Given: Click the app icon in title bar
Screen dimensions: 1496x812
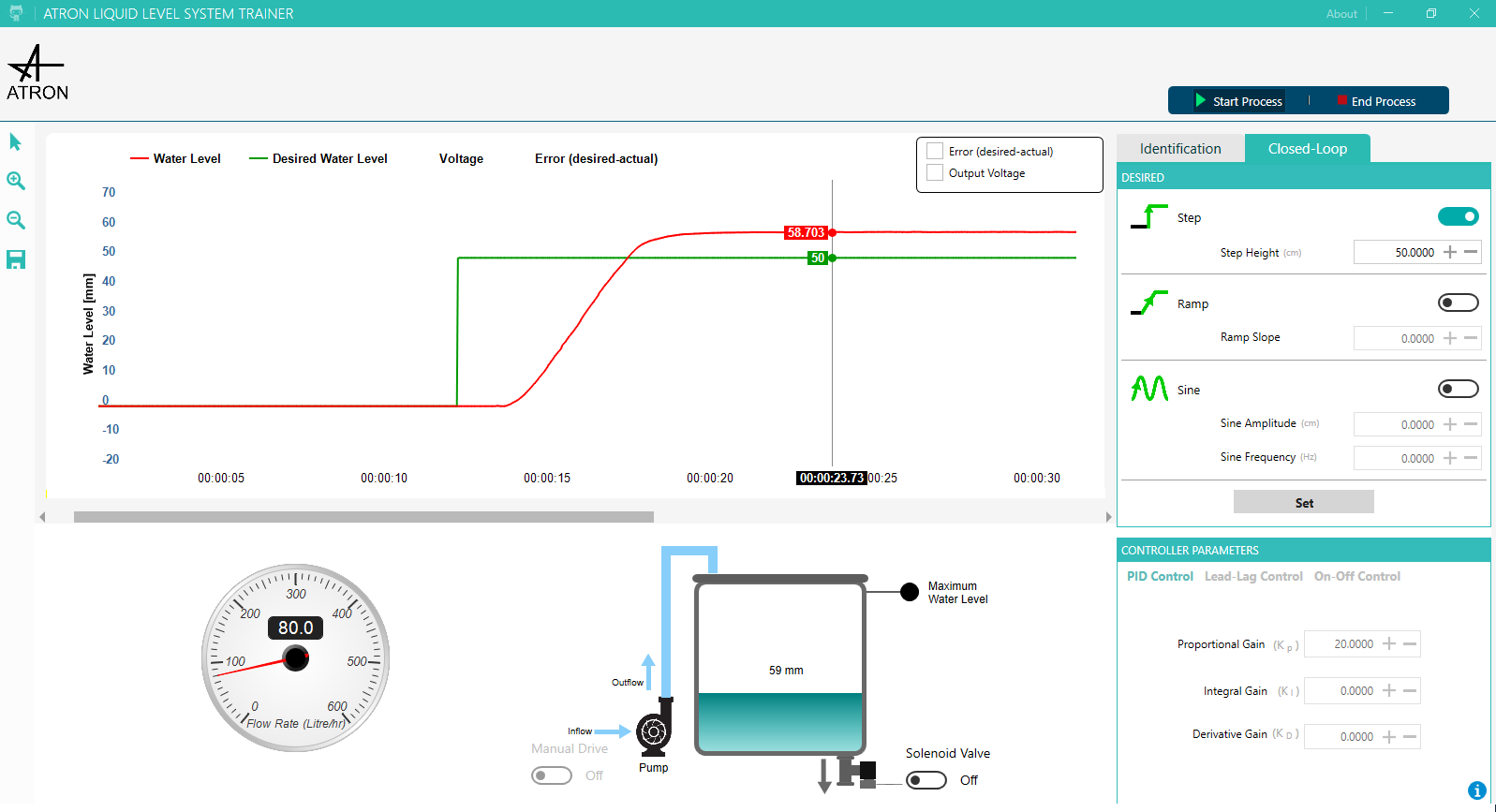Looking at the screenshot, I should pos(16,13).
